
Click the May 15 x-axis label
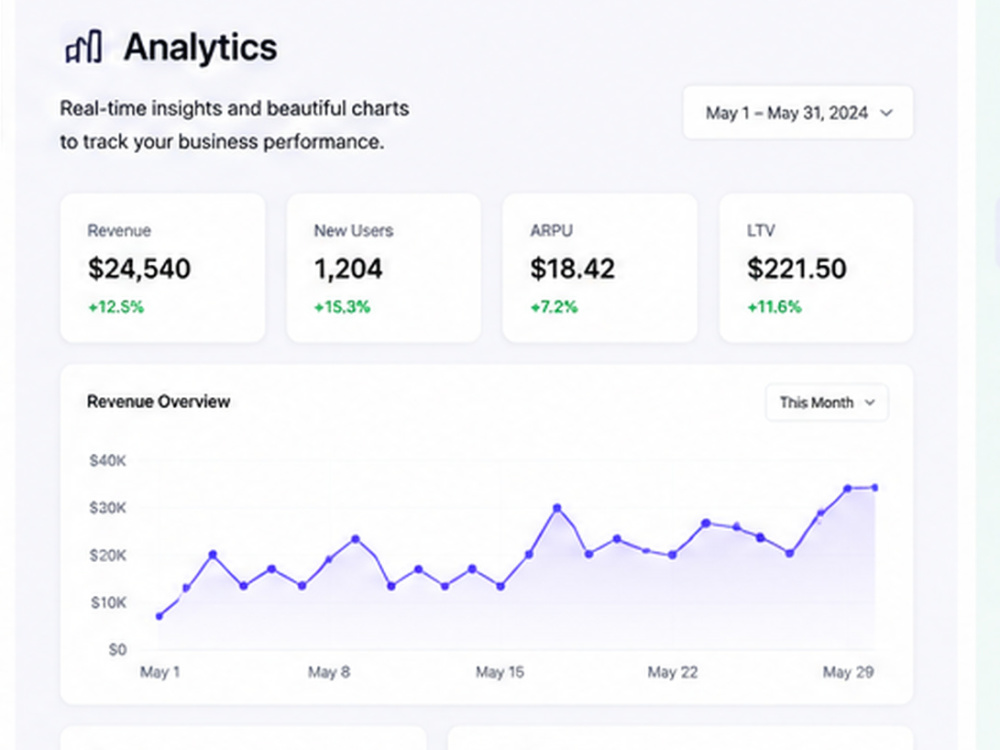[x=500, y=672]
